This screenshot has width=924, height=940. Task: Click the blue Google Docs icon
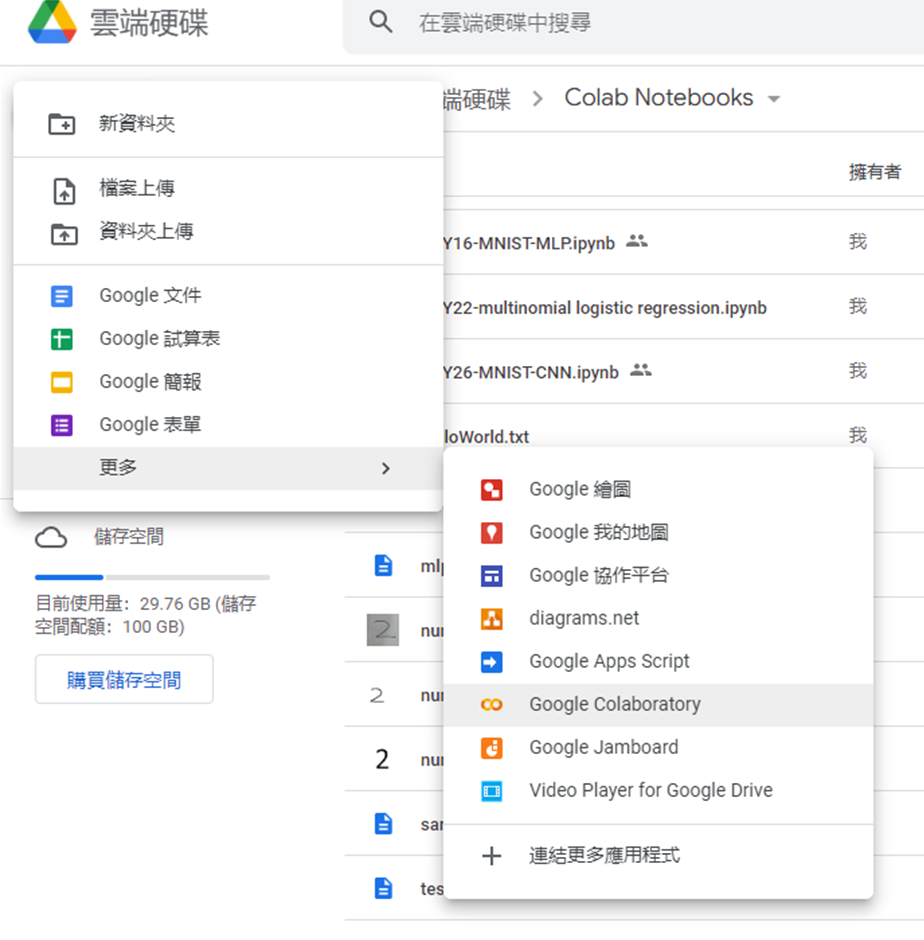tap(62, 296)
